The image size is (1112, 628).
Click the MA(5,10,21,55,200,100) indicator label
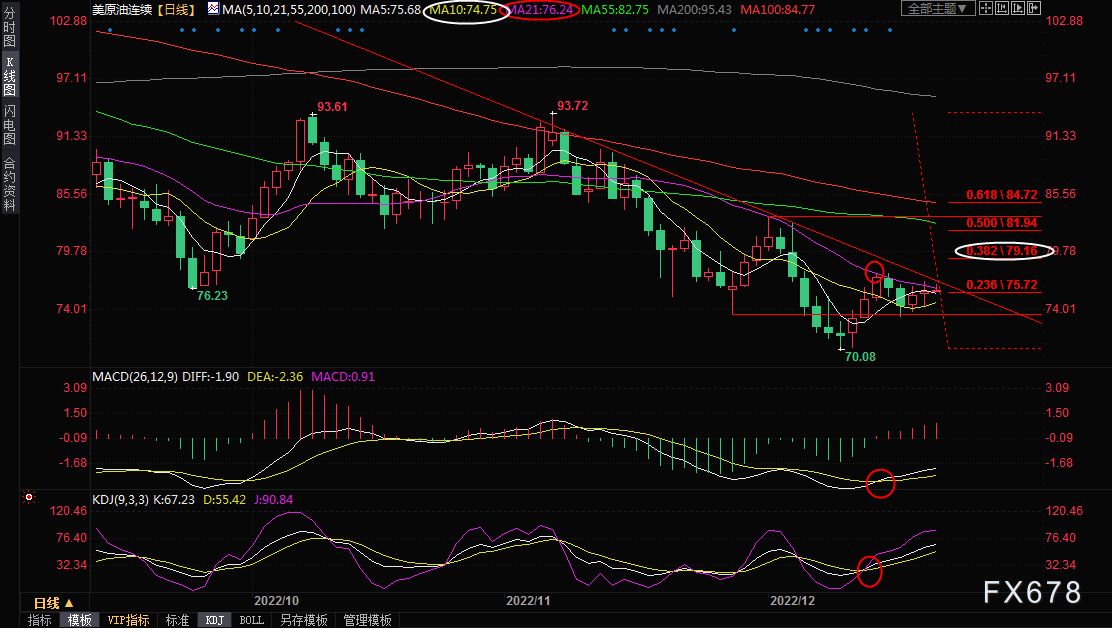[x=289, y=9]
